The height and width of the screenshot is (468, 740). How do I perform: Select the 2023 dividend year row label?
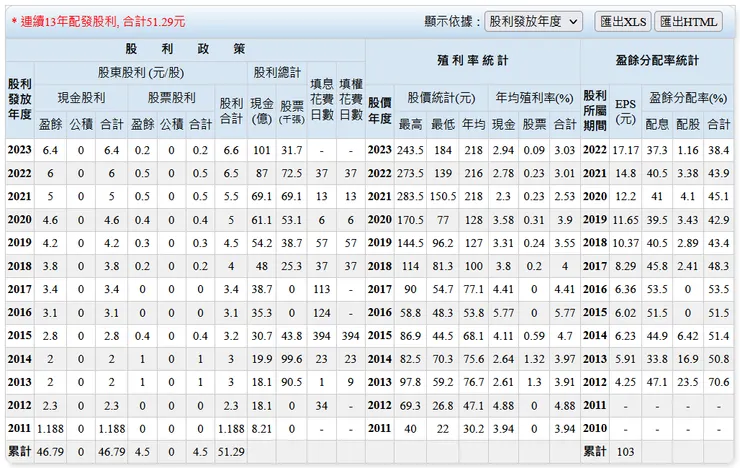(x=19, y=150)
